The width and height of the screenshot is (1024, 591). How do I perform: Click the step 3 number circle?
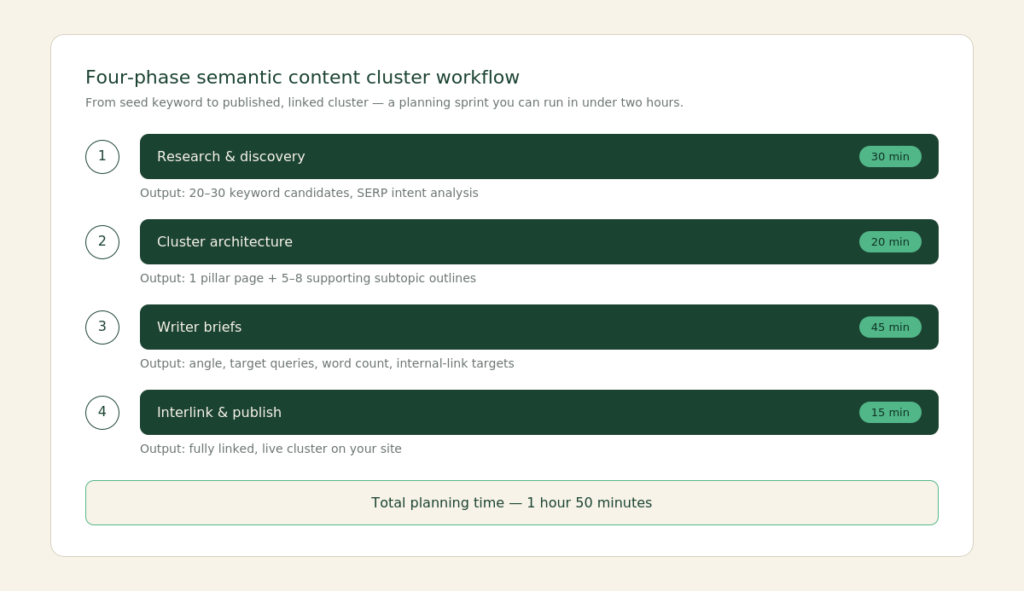coord(103,327)
